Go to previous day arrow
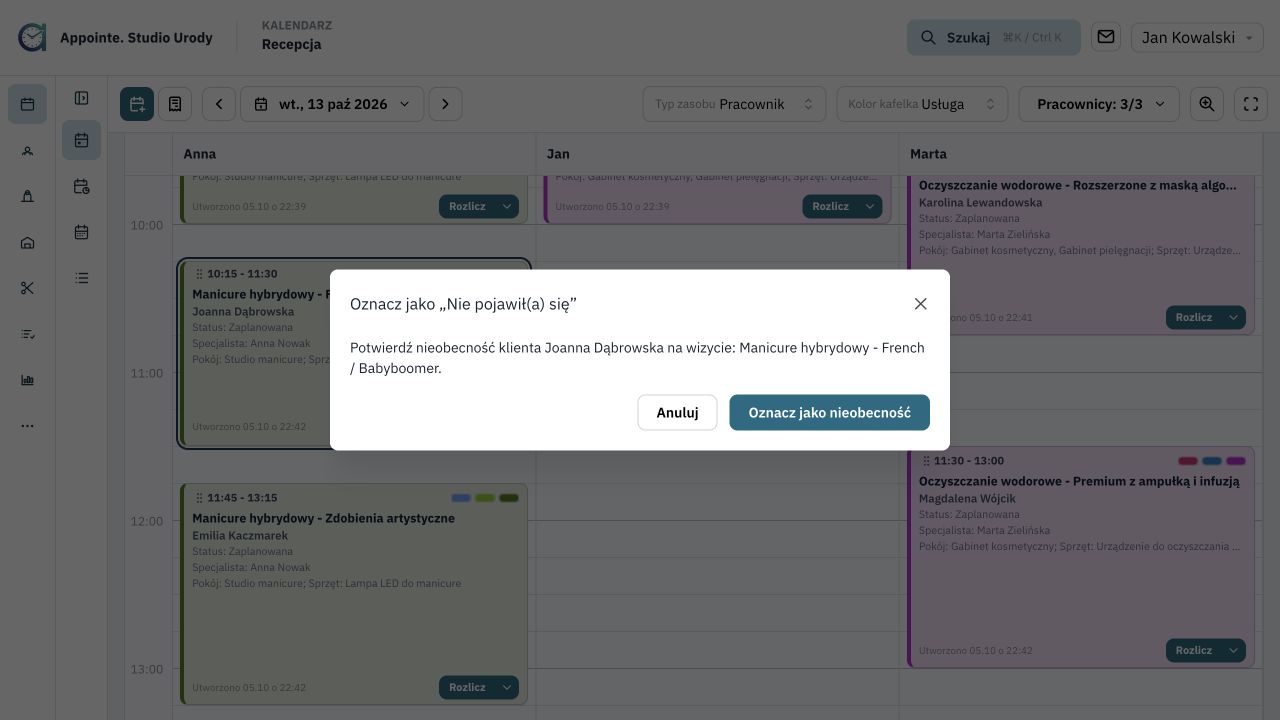This screenshot has height=720, width=1280. 219,104
